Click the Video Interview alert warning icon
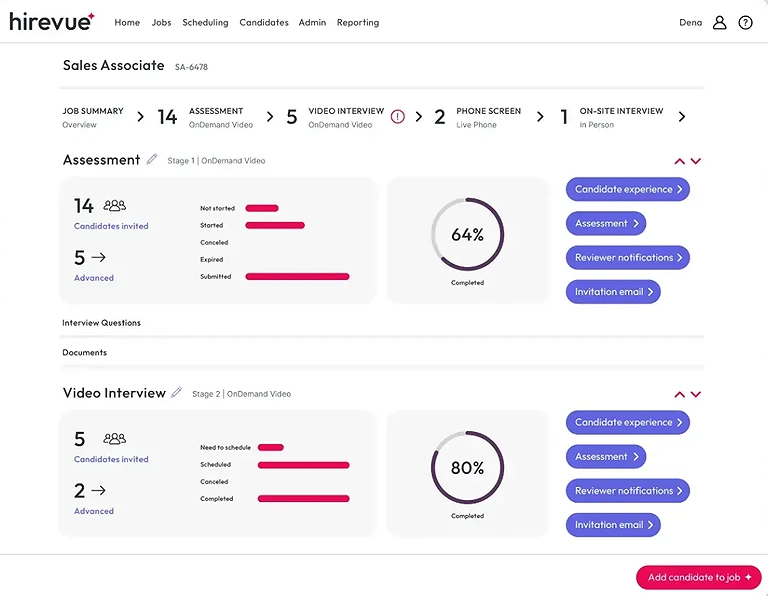The height and width of the screenshot is (596, 768). 397,117
